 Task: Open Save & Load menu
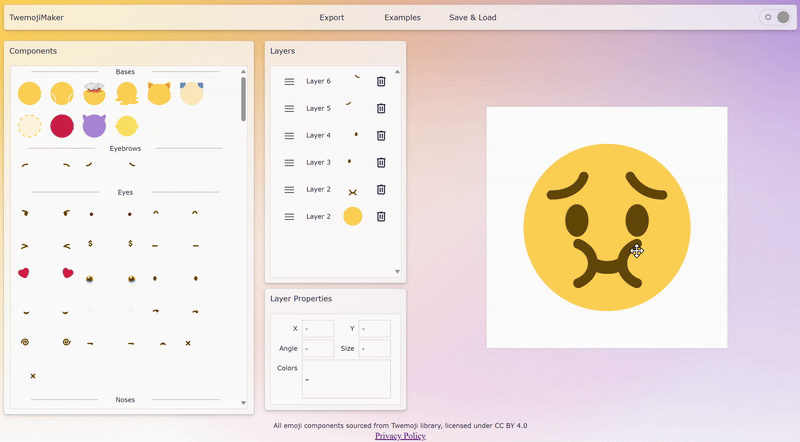pos(472,17)
